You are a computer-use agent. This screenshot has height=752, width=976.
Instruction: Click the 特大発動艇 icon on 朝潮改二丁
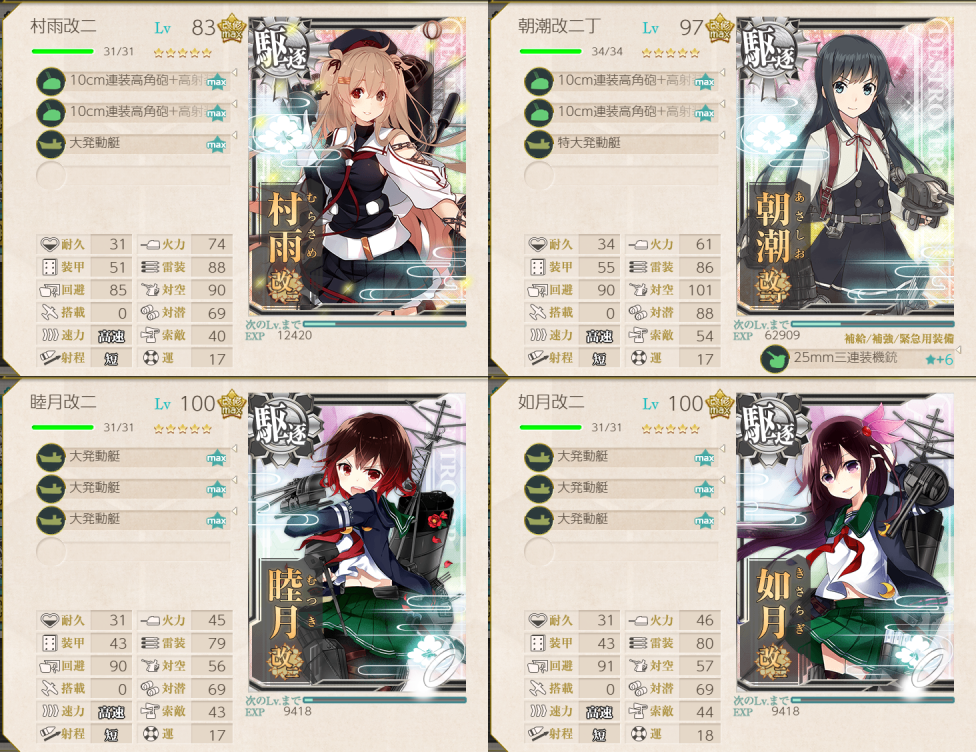tap(539, 144)
